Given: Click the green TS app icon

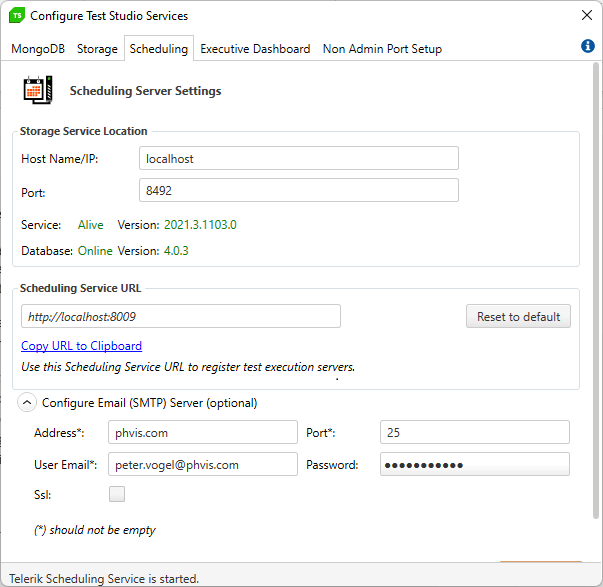Looking at the screenshot, I should point(17,16).
